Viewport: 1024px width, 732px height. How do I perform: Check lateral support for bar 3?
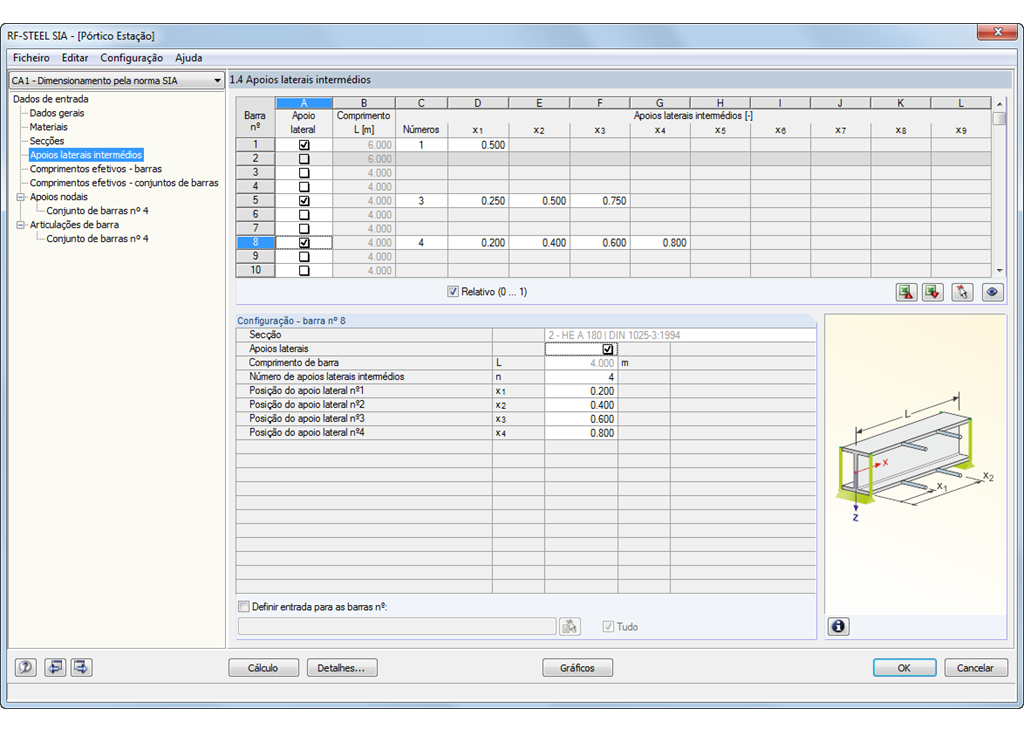click(304, 173)
